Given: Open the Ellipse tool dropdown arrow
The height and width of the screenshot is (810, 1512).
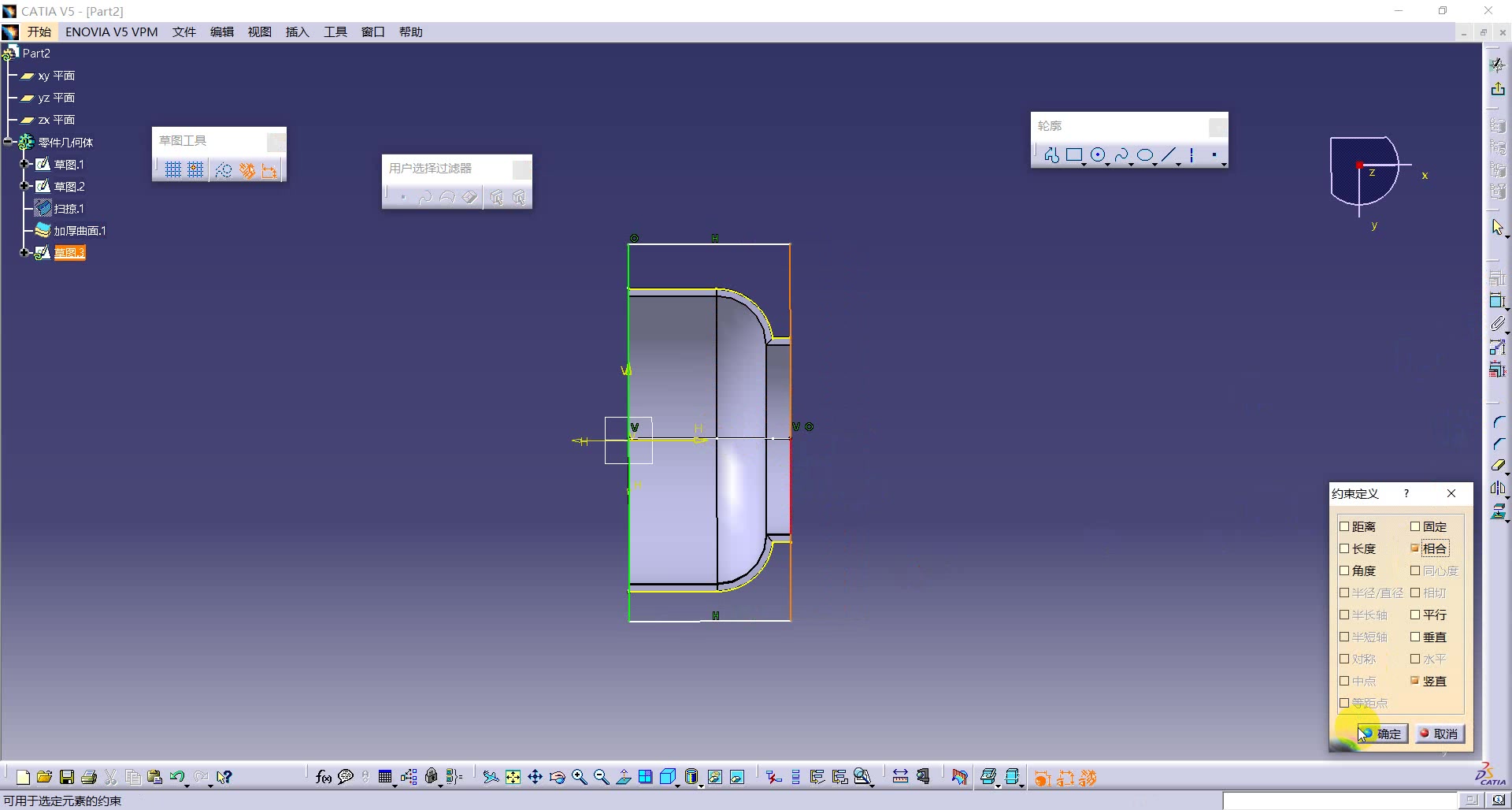Looking at the screenshot, I should pyautogui.click(x=1155, y=164).
